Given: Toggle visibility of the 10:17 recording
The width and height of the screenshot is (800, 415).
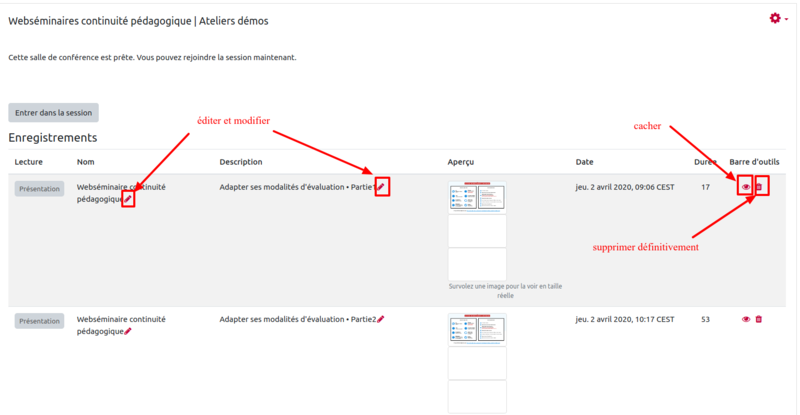Looking at the screenshot, I should pyautogui.click(x=745, y=320).
